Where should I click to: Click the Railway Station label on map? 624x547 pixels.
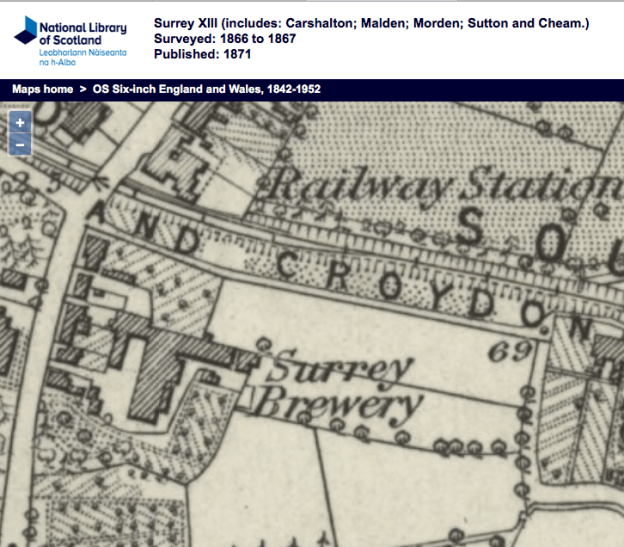pyautogui.click(x=438, y=186)
